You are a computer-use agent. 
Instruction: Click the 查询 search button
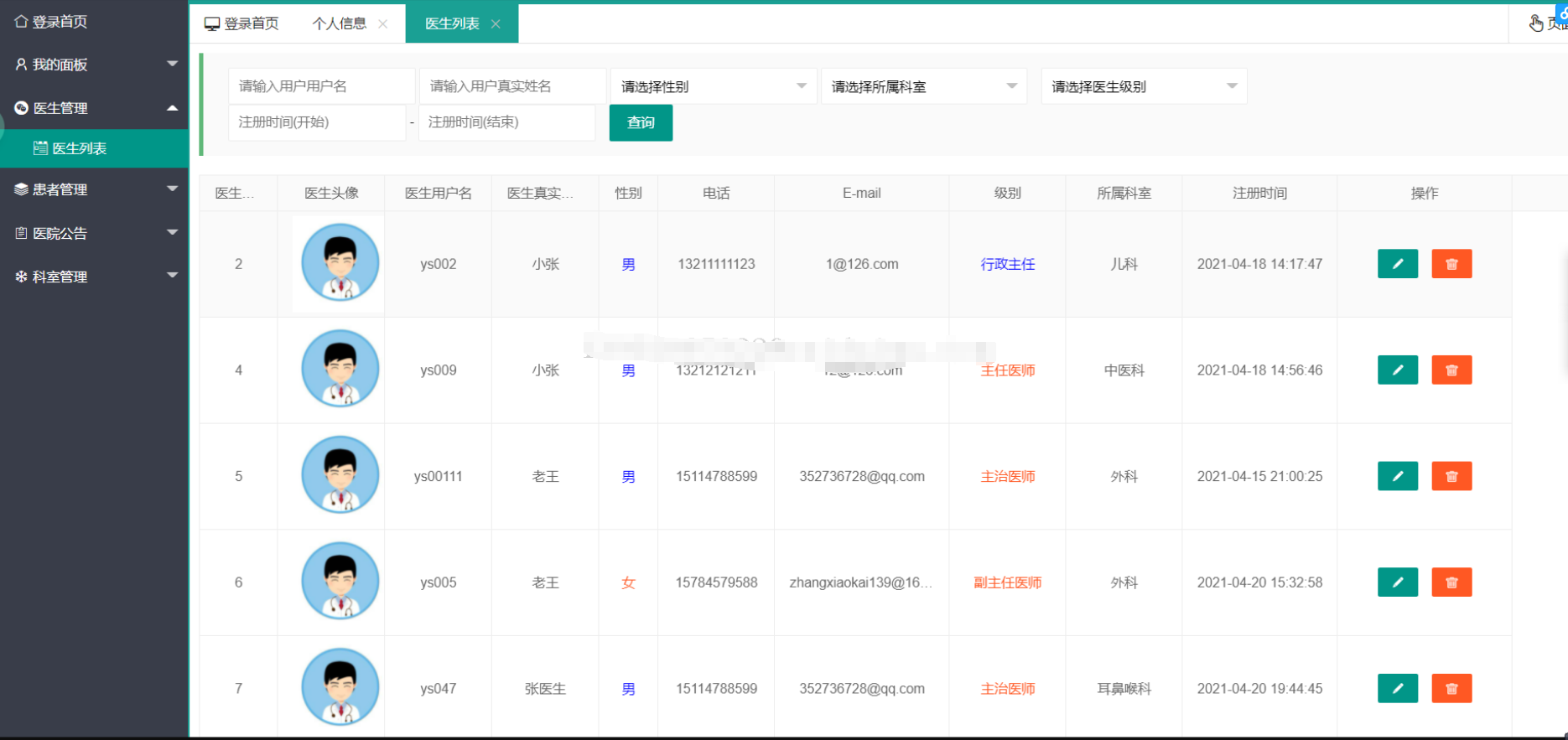coord(641,122)
